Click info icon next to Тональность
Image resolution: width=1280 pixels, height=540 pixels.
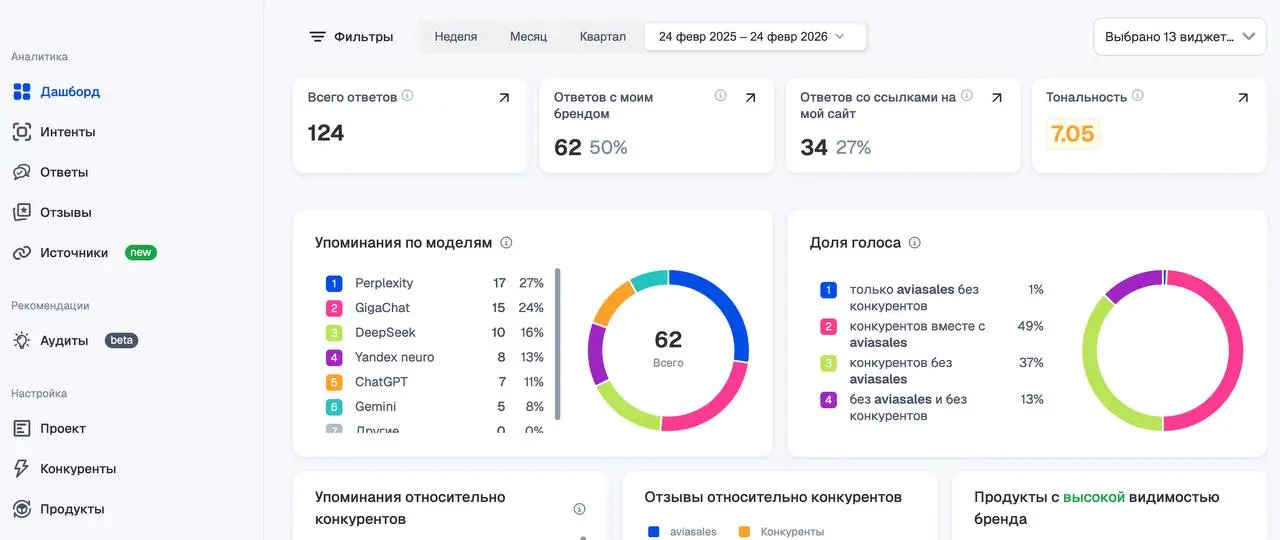tap(1138, 97)
